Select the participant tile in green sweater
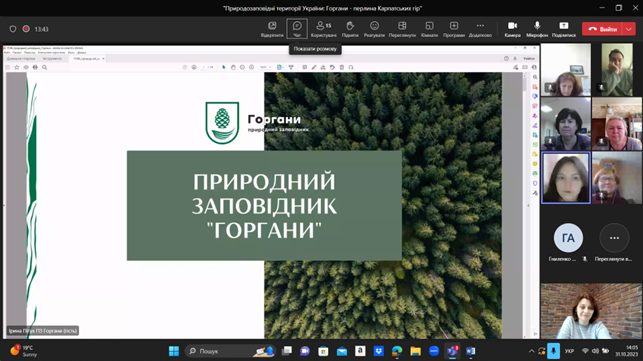Viewport: 643px width, 361px height. [617, 70]
